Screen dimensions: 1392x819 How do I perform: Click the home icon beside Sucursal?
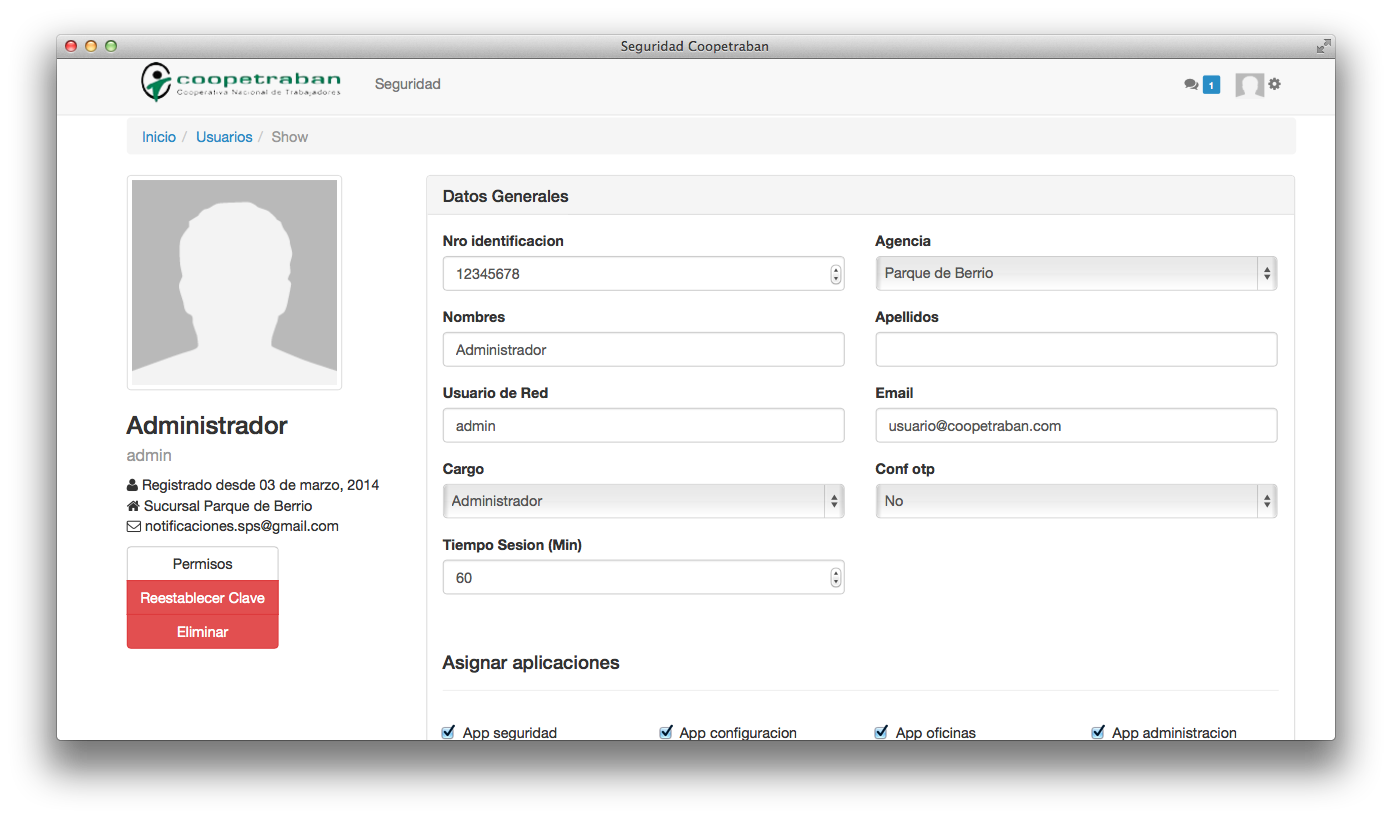[x=133, y=506]
